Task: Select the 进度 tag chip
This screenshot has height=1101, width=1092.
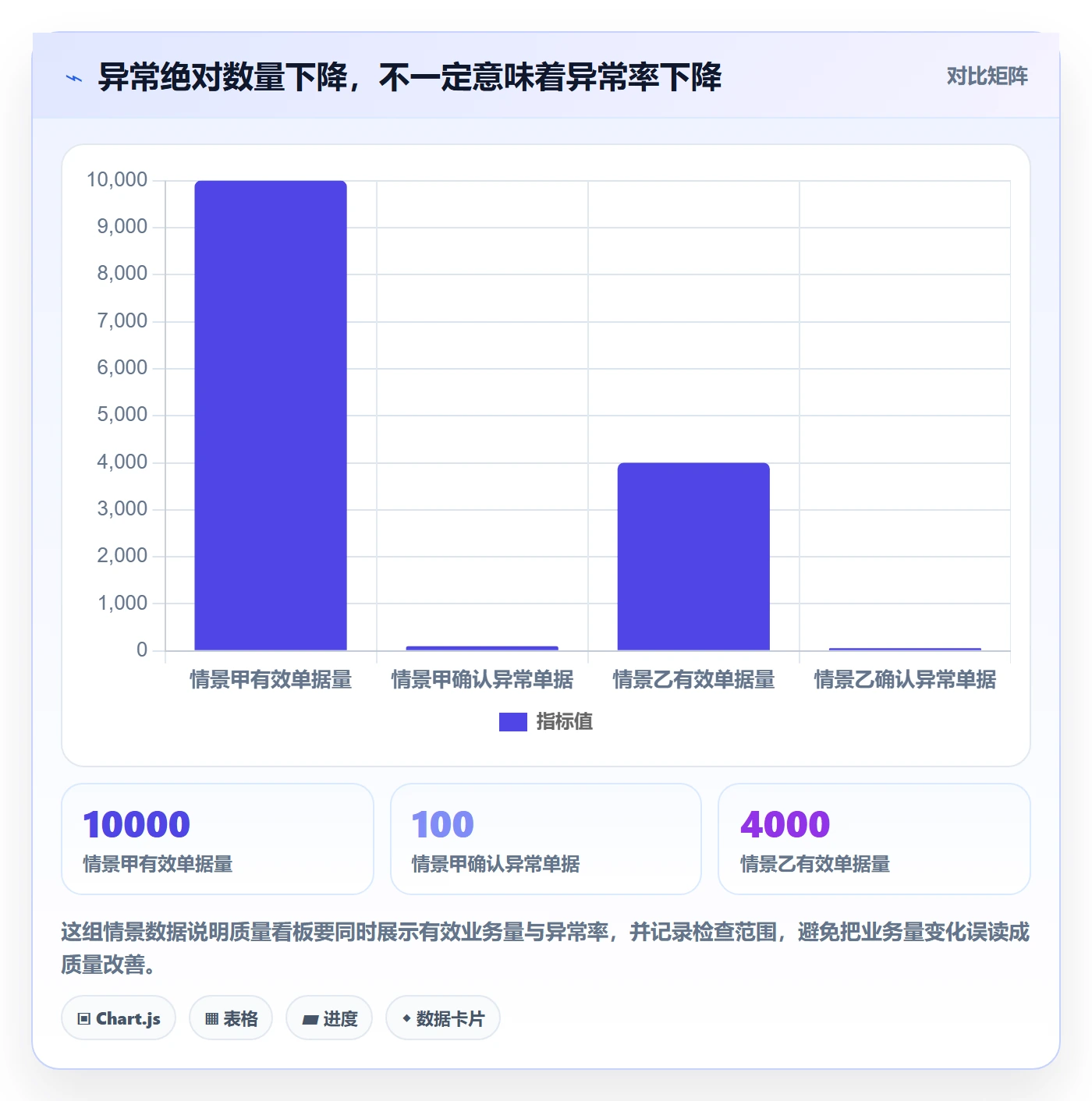Action: point(329,1018)
